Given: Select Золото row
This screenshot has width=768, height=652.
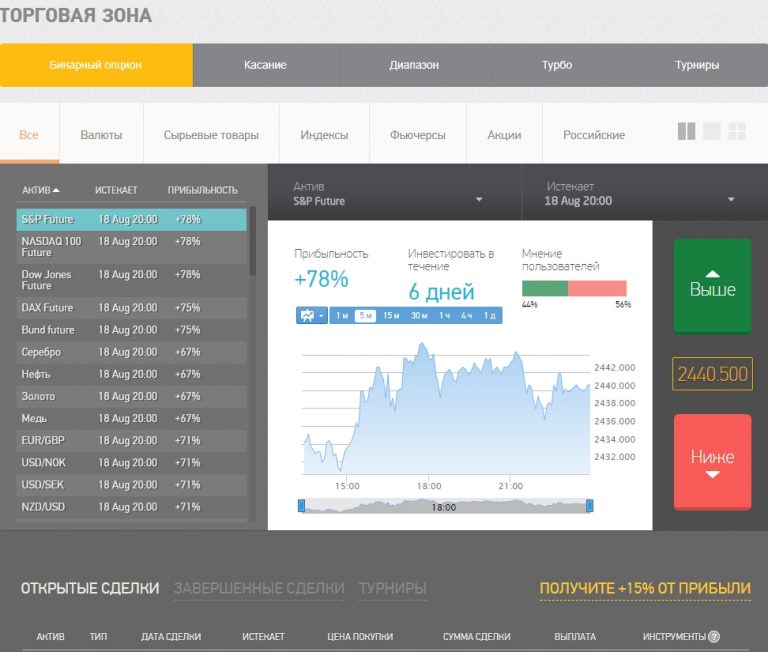Looking at the screenshot, I should click(131, 396).
